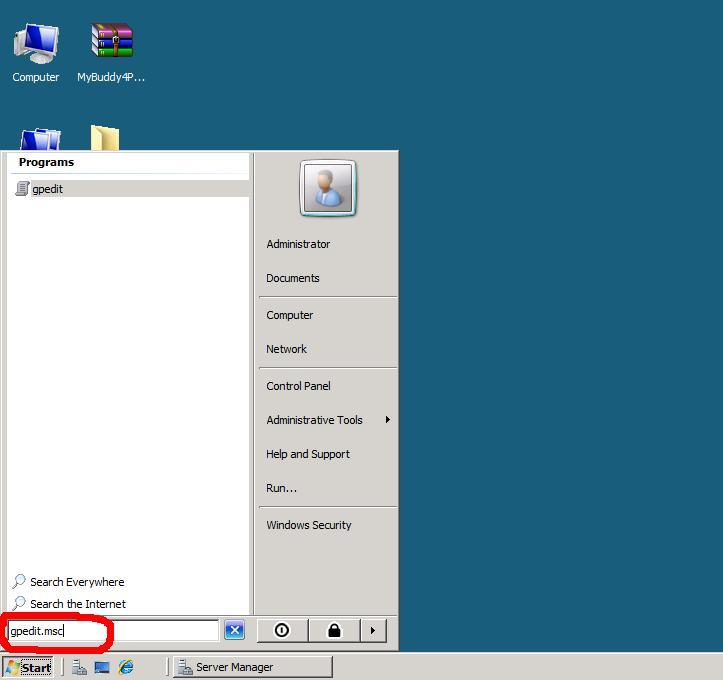The height and width of the screenshot is (680, 723).
Task: Click Show Desktop quick launch icon
Action: 102,667
